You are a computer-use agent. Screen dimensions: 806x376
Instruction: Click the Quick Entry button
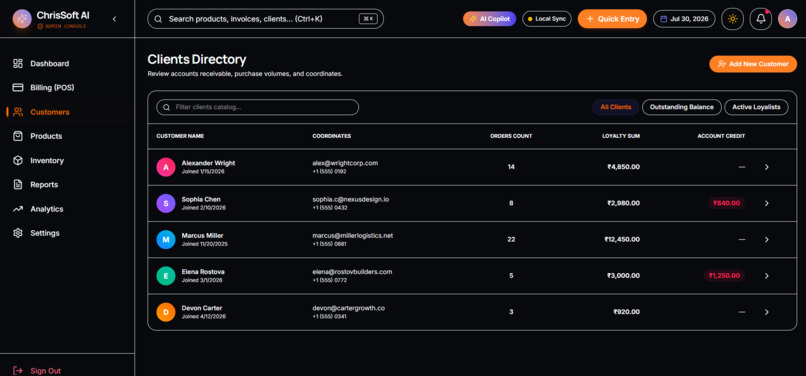pyautogui.click(x=612, y=19)
